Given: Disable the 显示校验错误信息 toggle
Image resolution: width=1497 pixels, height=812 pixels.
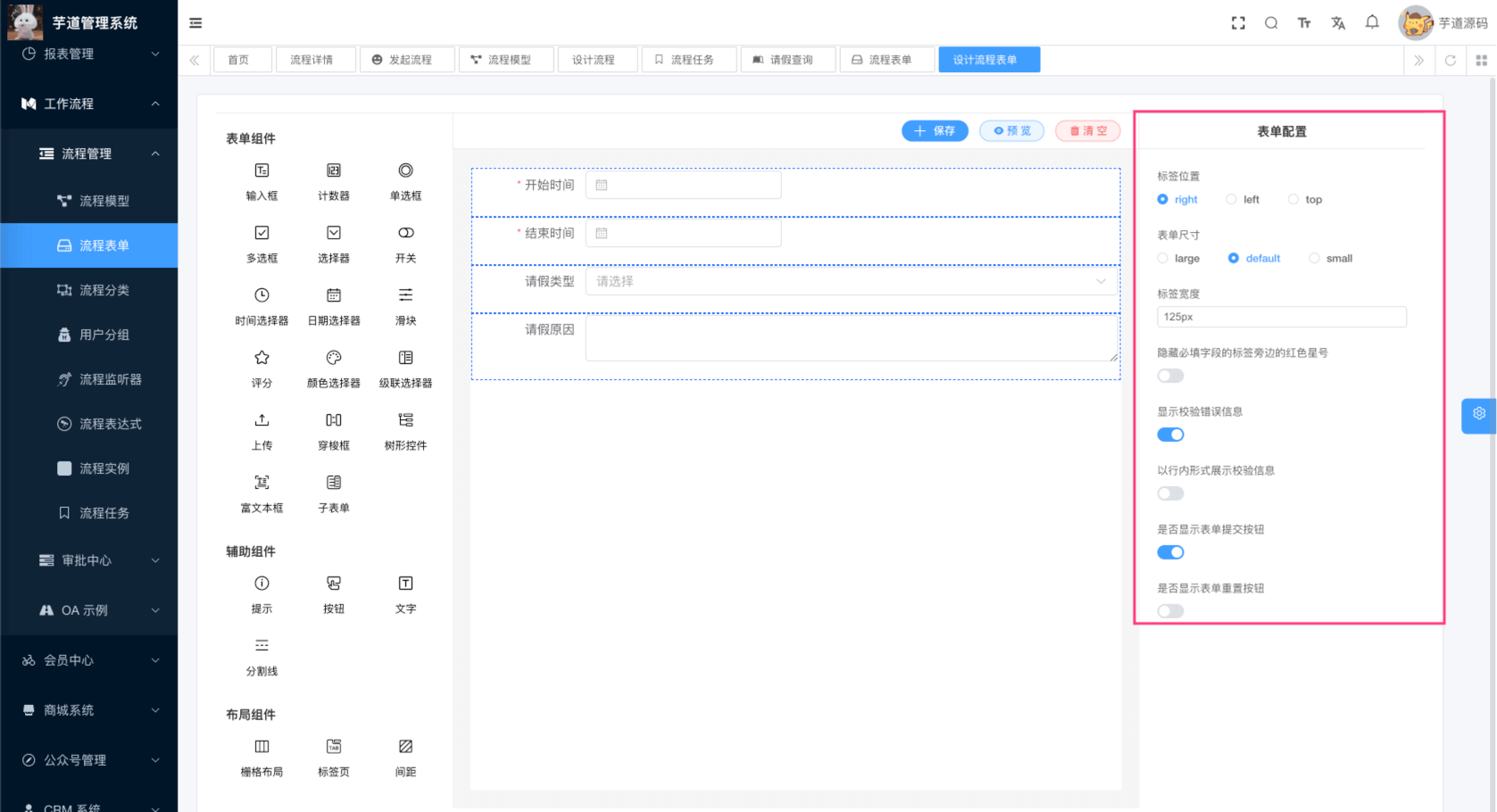Looking at the screenshot, I should [x=1170, y=435].
